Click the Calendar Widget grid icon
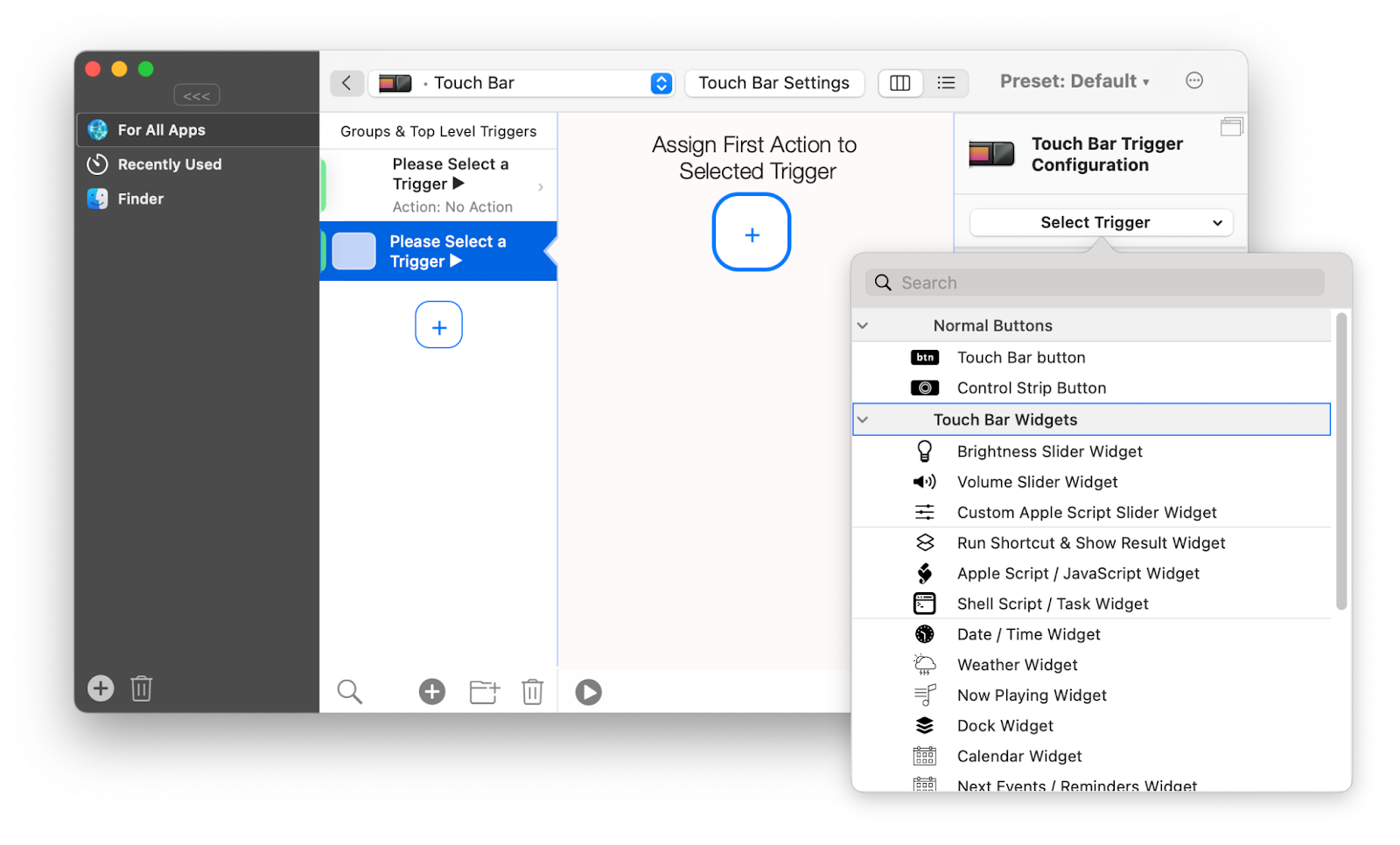The width and height of the screenshot is (1400, 845). pyautogui.click(x=925, y=757)
